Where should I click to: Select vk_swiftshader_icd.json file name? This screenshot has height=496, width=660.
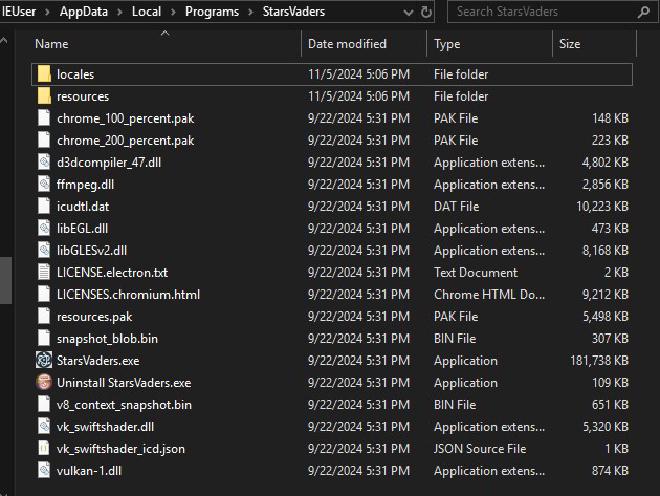pos(121,449)
